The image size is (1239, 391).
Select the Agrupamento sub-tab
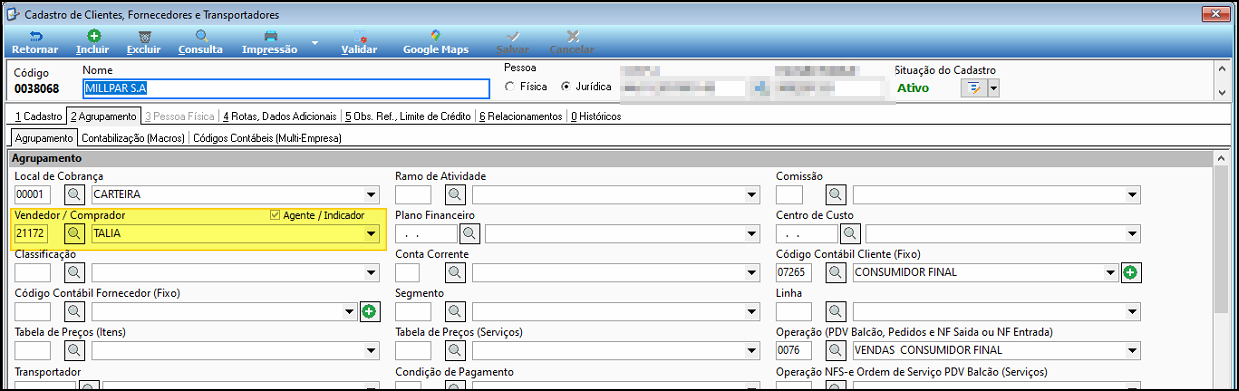(x=43, y=138)
